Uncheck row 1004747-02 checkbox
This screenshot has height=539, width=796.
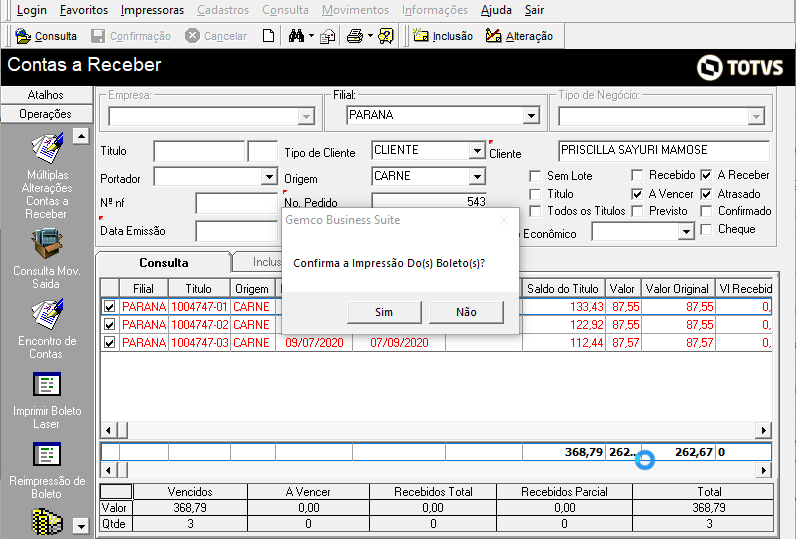[x=109, y=324]
